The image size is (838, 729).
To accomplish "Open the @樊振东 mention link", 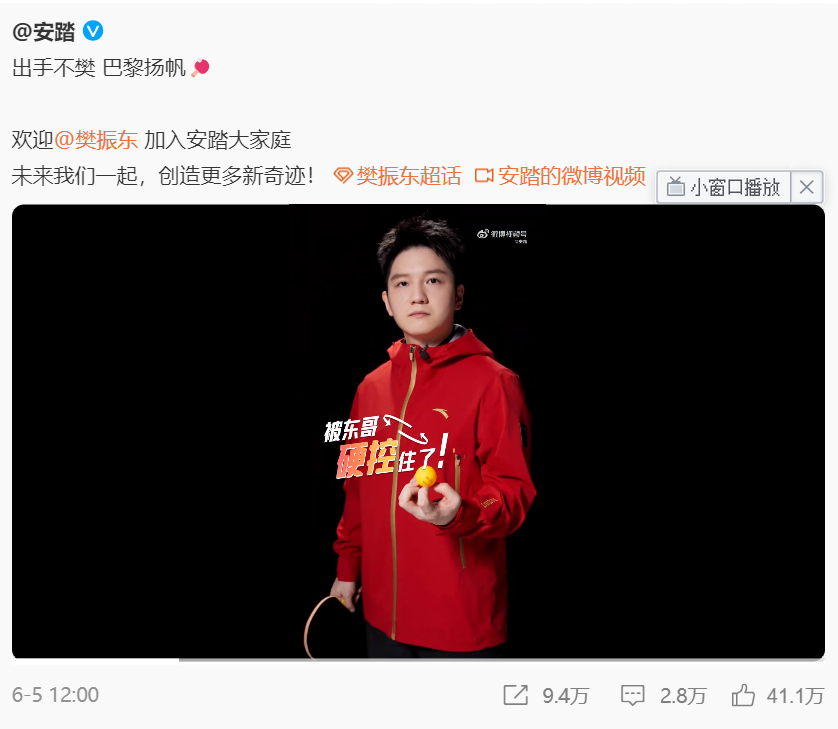I will [x=96, y=140].
